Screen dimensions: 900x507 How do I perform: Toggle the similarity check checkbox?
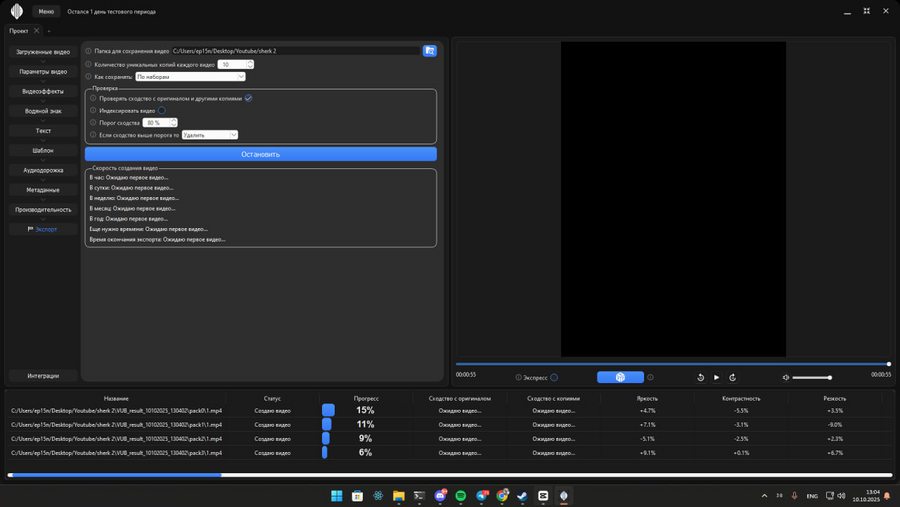click(248, 98)
